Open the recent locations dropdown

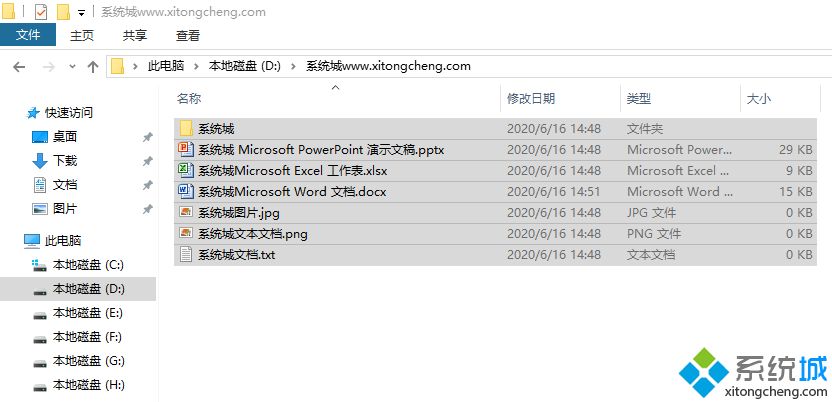tap(73, 67)
